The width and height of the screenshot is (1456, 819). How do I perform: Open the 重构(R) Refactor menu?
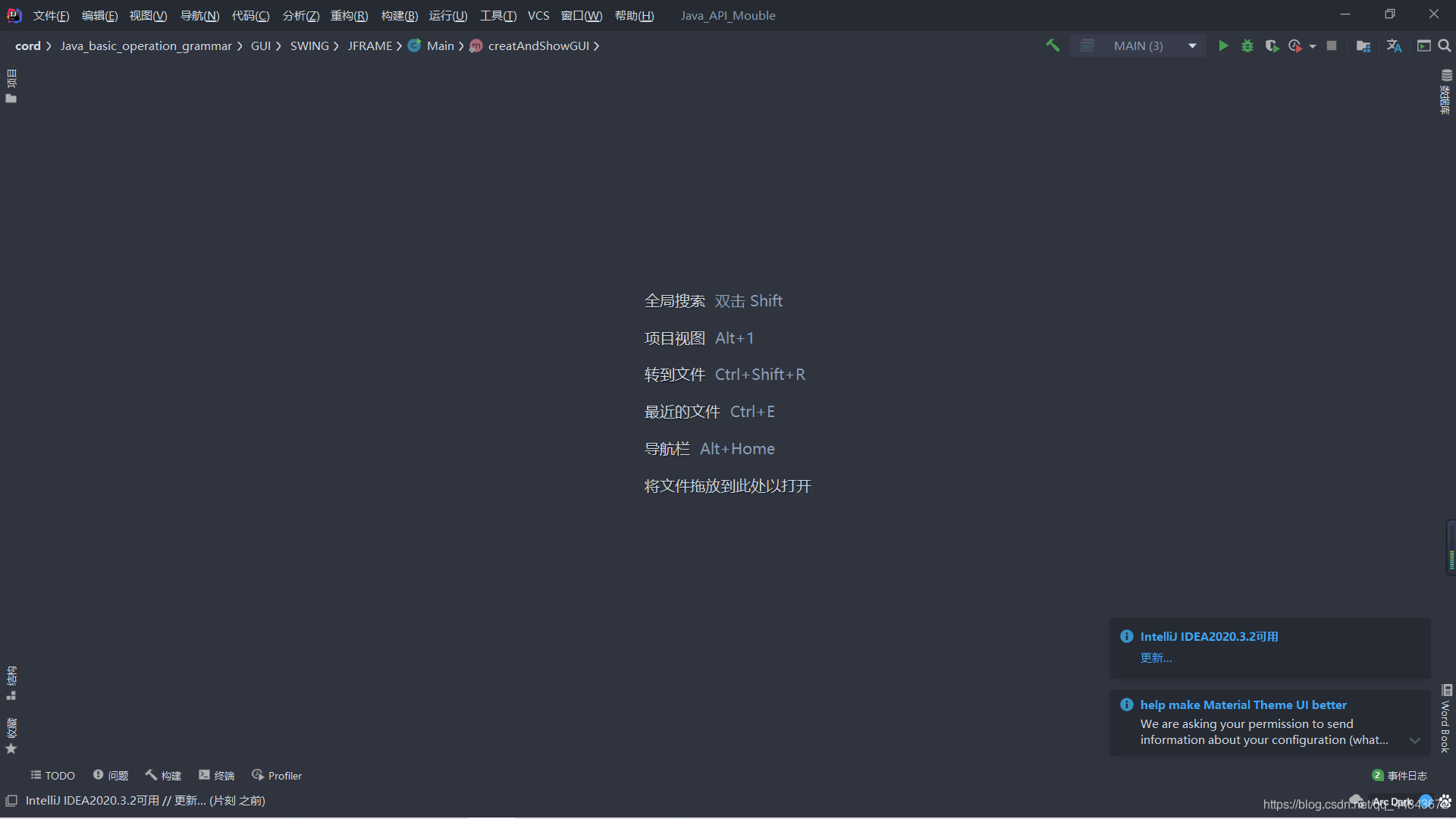350,15
